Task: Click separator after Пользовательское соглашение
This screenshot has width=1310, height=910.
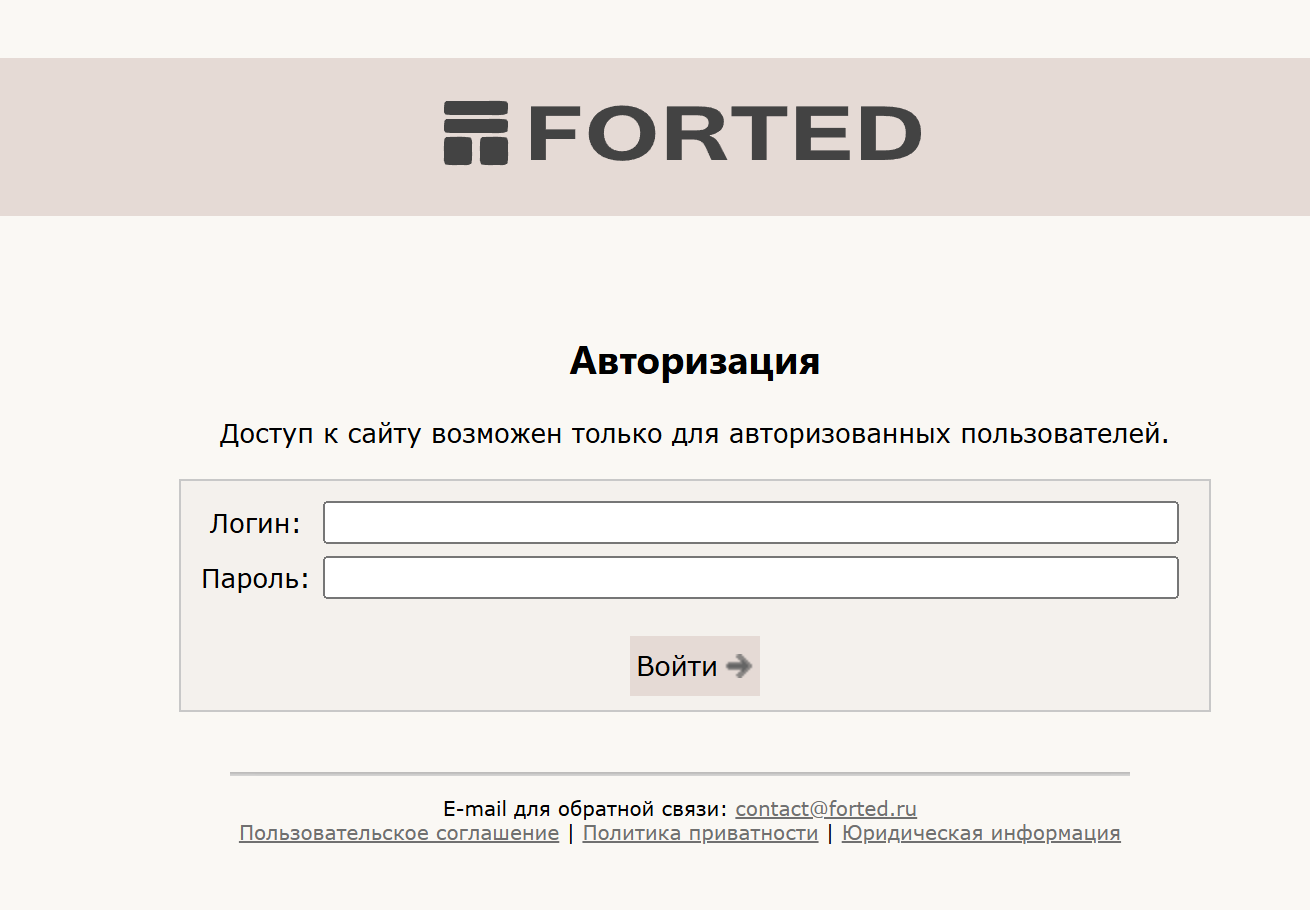Action: [571, 833]
